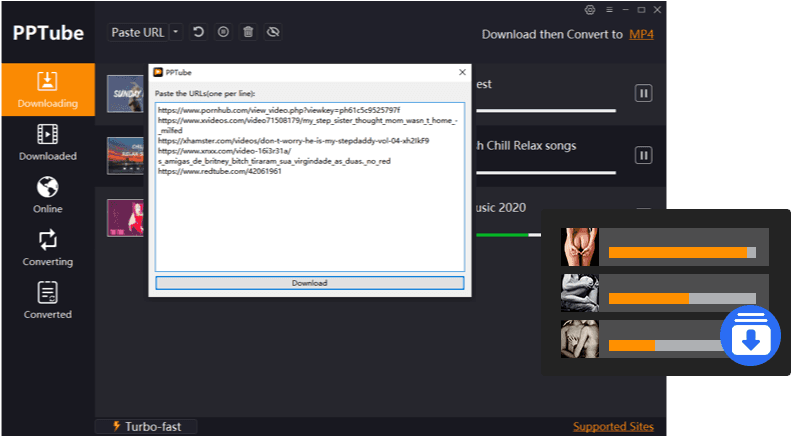Screen dimensions: 792x438
Task: Click the resume all downloads icon
Action: coord(199,33)
